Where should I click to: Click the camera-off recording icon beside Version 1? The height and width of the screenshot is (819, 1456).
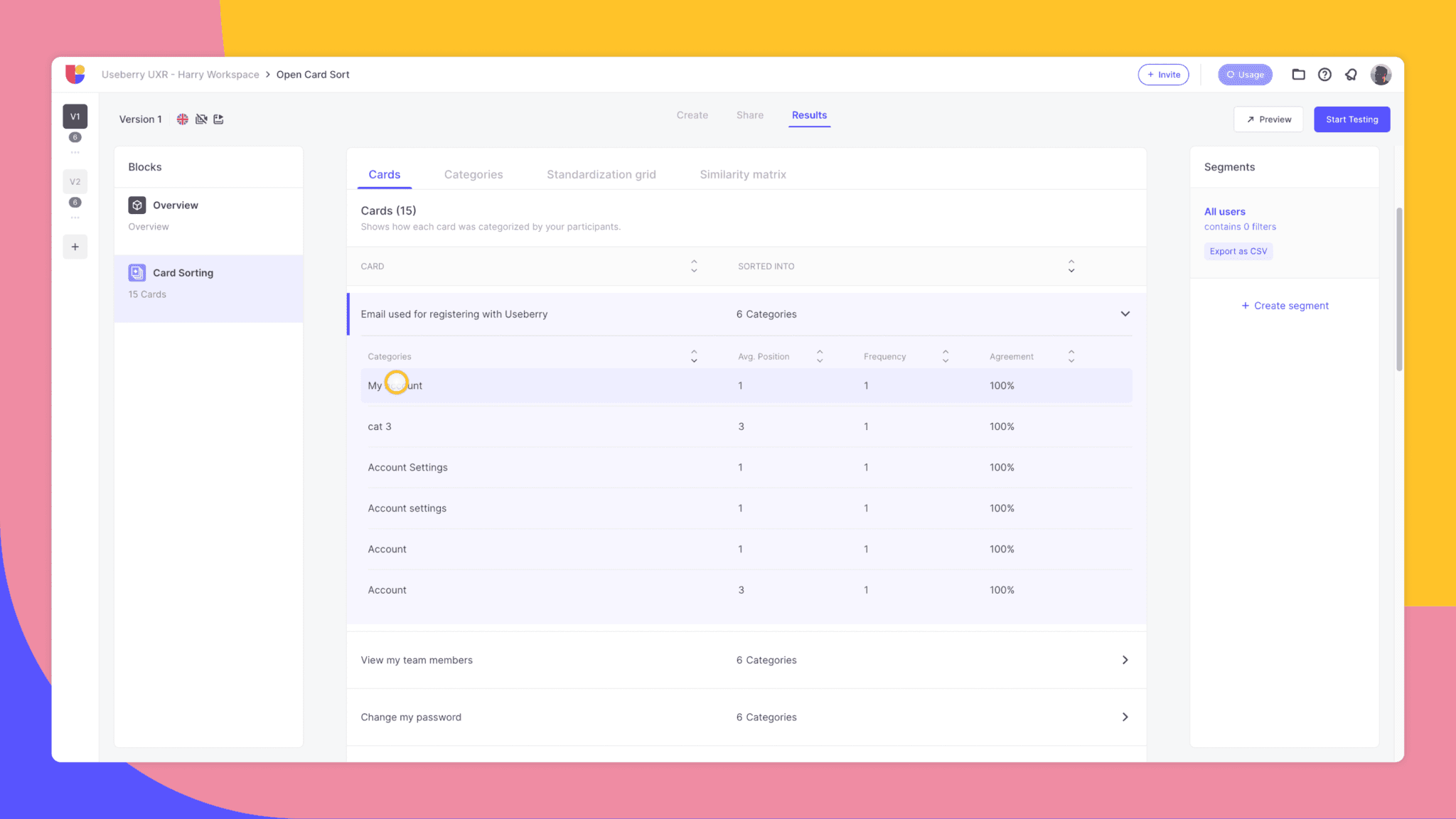[201, 119]
